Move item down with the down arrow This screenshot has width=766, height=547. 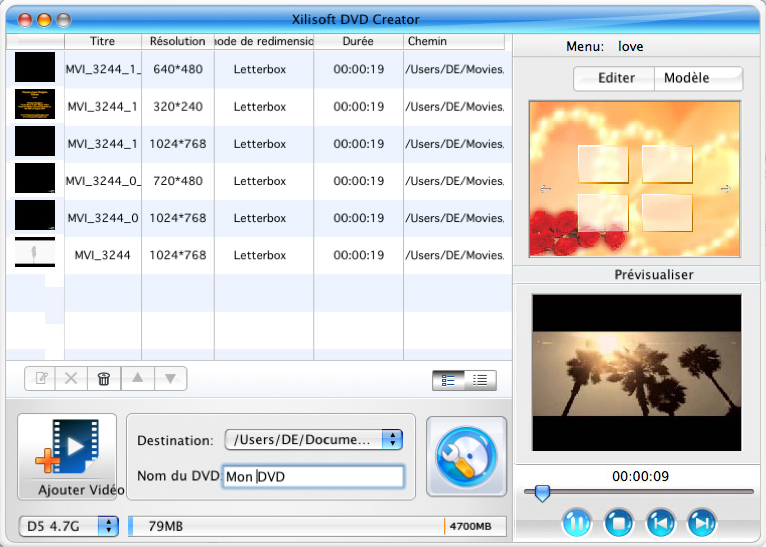(170, 379)
